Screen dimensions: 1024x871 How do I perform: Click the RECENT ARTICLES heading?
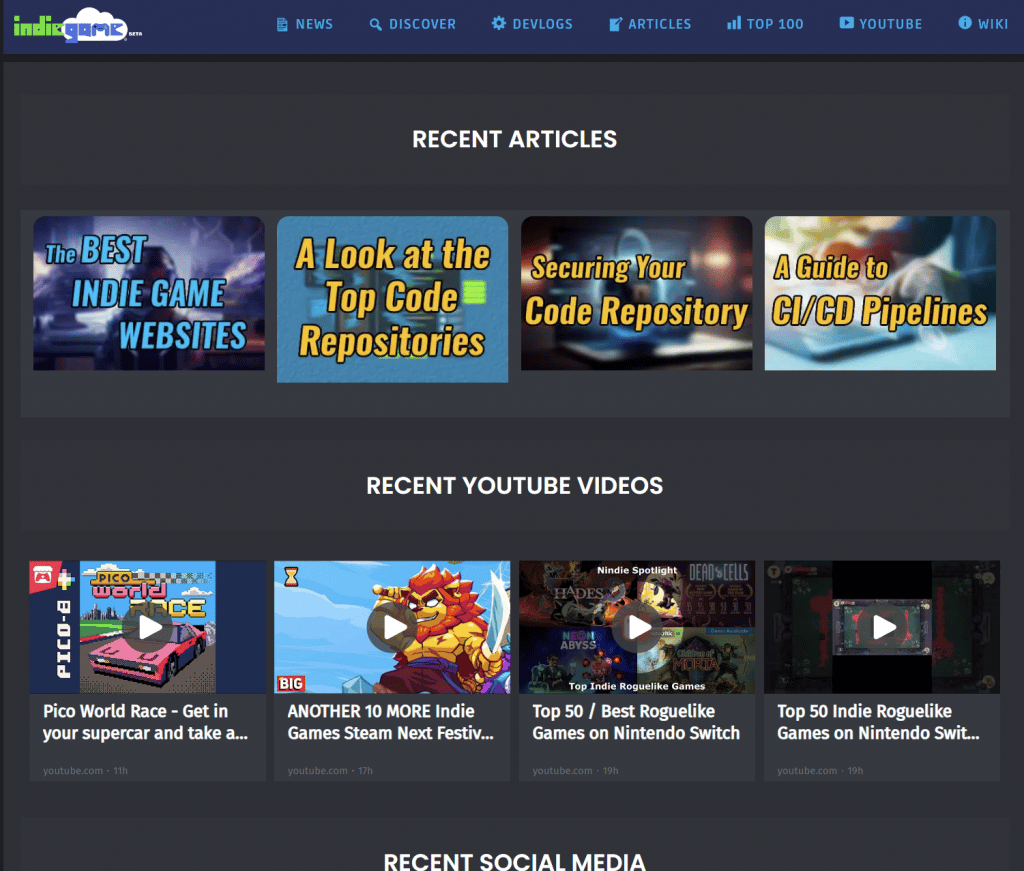click(x=515, y=139)
